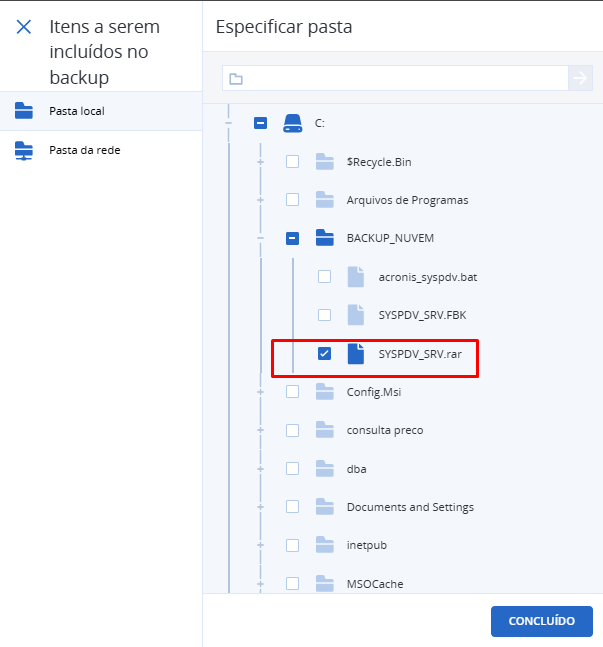This screenshot has width=603, height=647.
Task: Toggle the C: drive checkbox
Action: pyautogui.click(x=261, y=123)
